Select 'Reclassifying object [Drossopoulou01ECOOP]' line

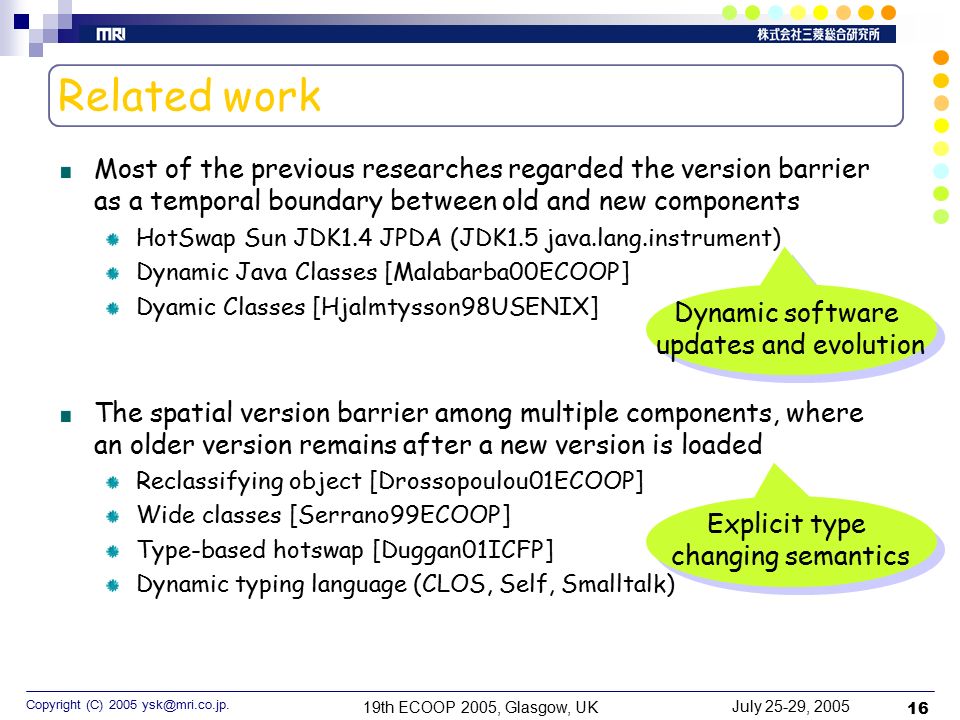click(389, 481)
